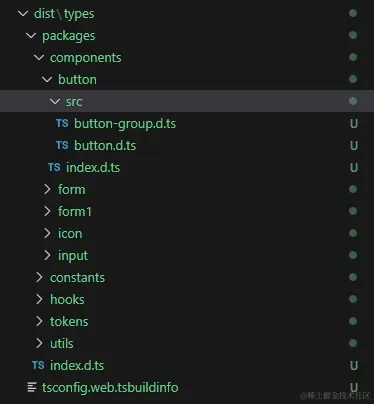Collapse the src folder chevron
Image resolution: width=374 pixels, height=404 pixels.
[x=55, y=101]
